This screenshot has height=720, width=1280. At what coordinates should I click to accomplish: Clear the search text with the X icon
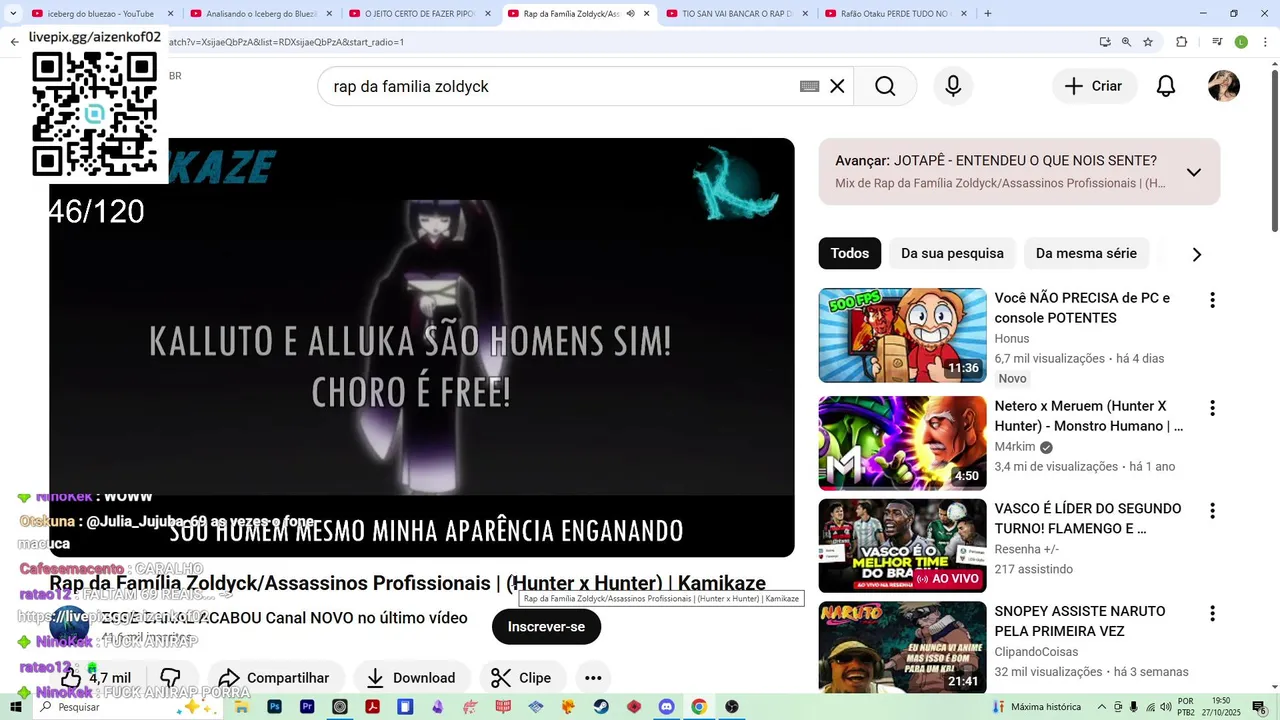(837, 86)
